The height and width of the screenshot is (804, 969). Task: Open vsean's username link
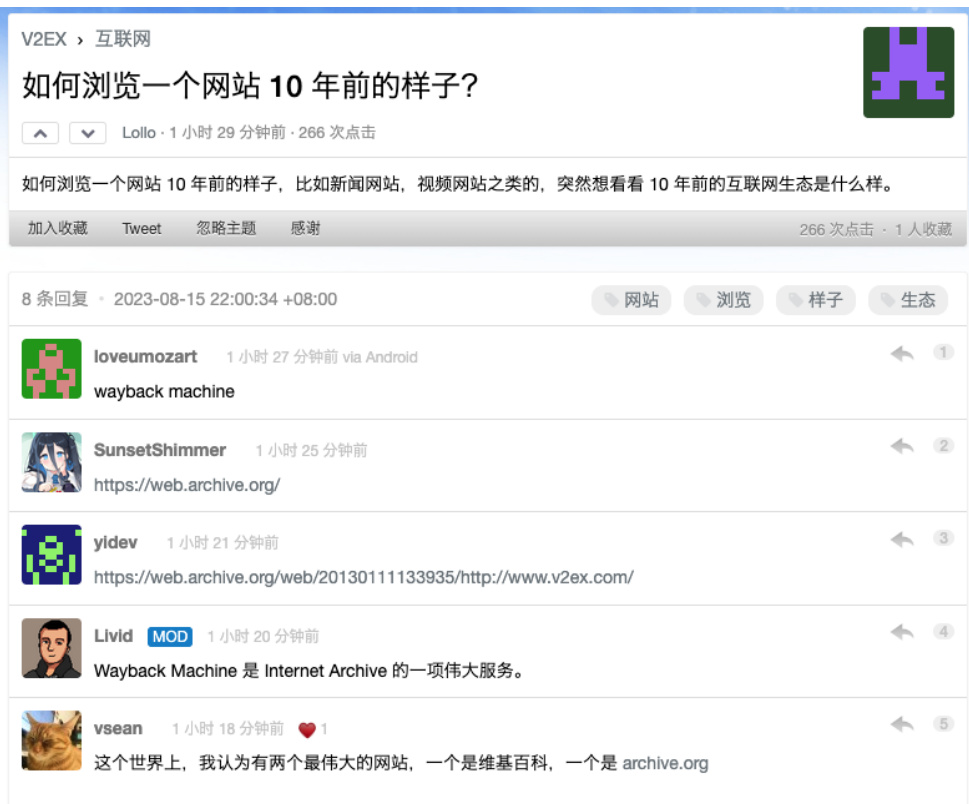[118, 729]
